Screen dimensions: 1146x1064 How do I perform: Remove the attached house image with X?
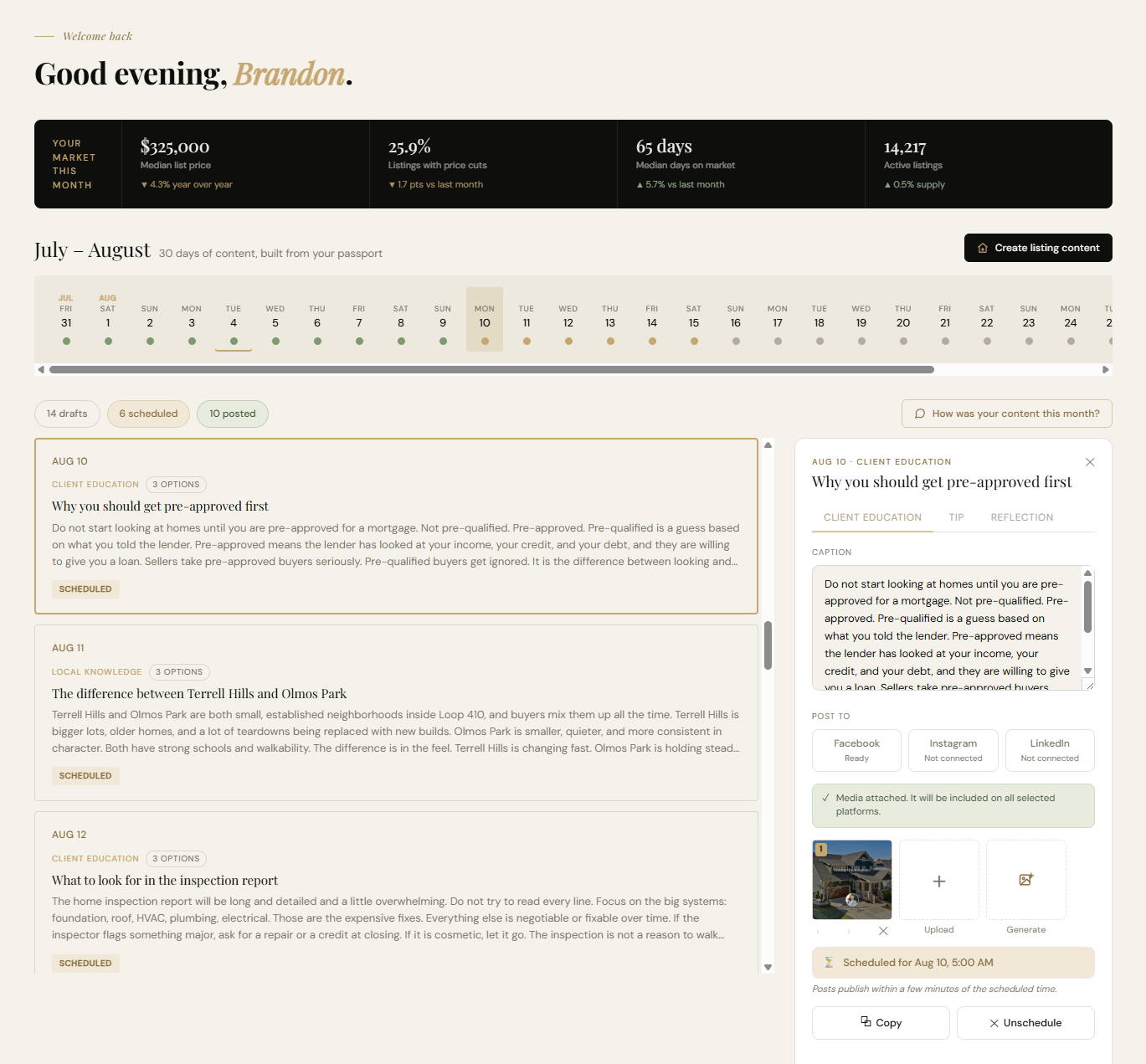883,931
